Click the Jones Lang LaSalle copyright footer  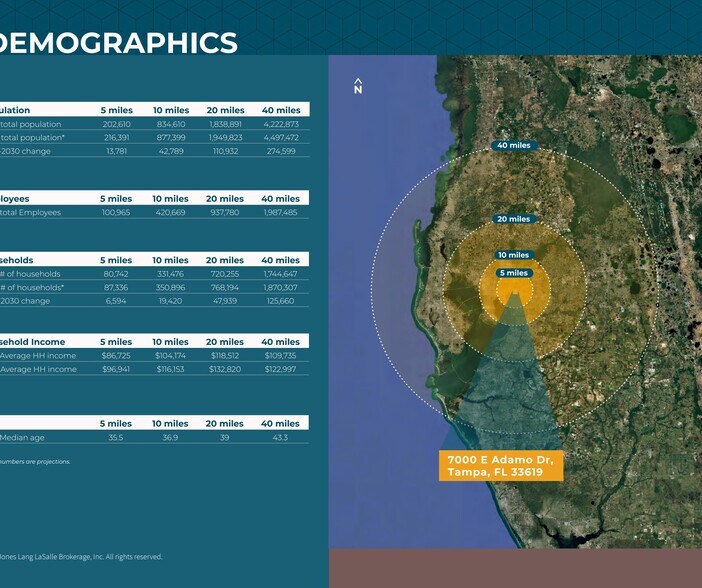tap(80, 557)
